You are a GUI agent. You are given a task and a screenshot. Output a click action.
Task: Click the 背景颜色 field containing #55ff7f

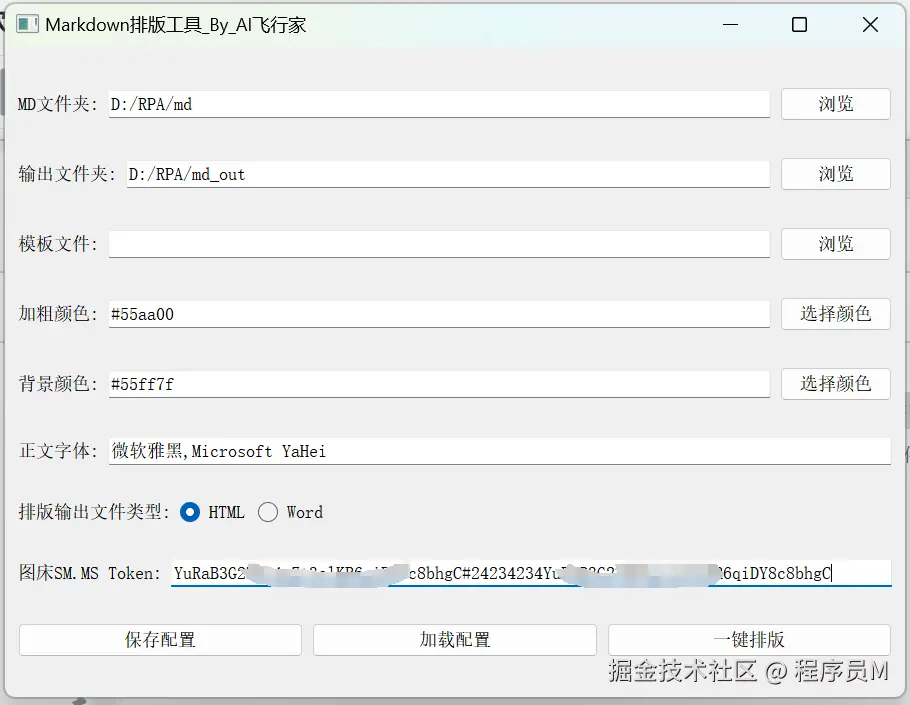(x=438, y=384)
